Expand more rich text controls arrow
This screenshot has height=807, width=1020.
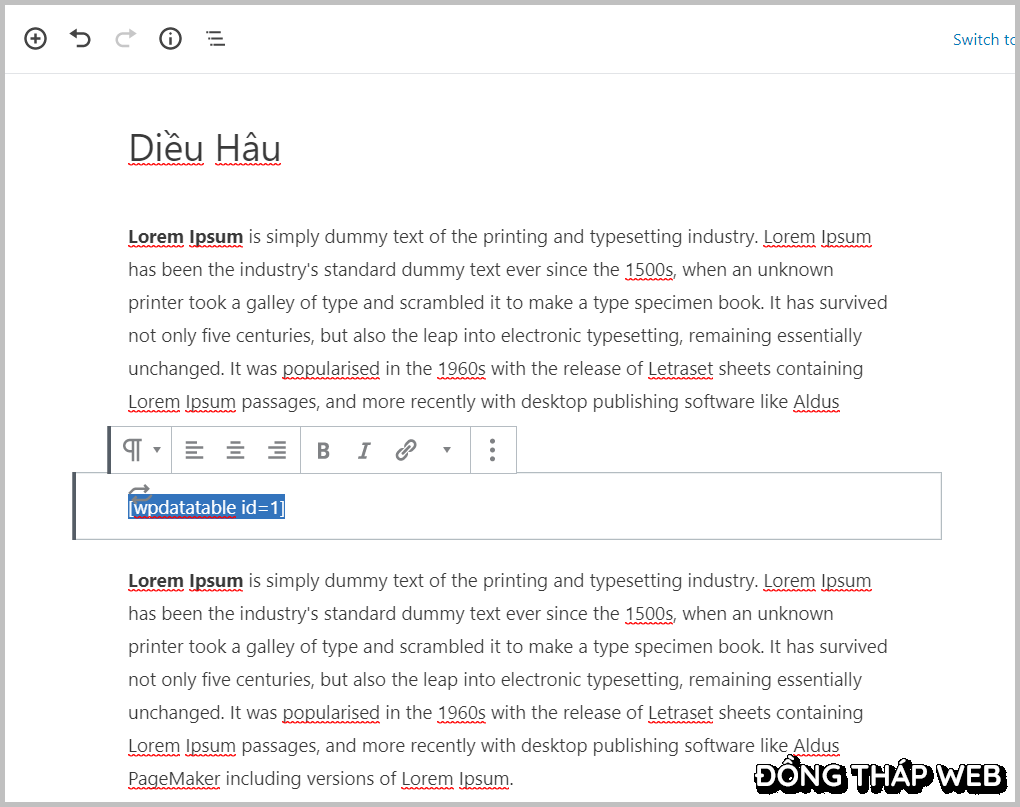pos(447,450)
